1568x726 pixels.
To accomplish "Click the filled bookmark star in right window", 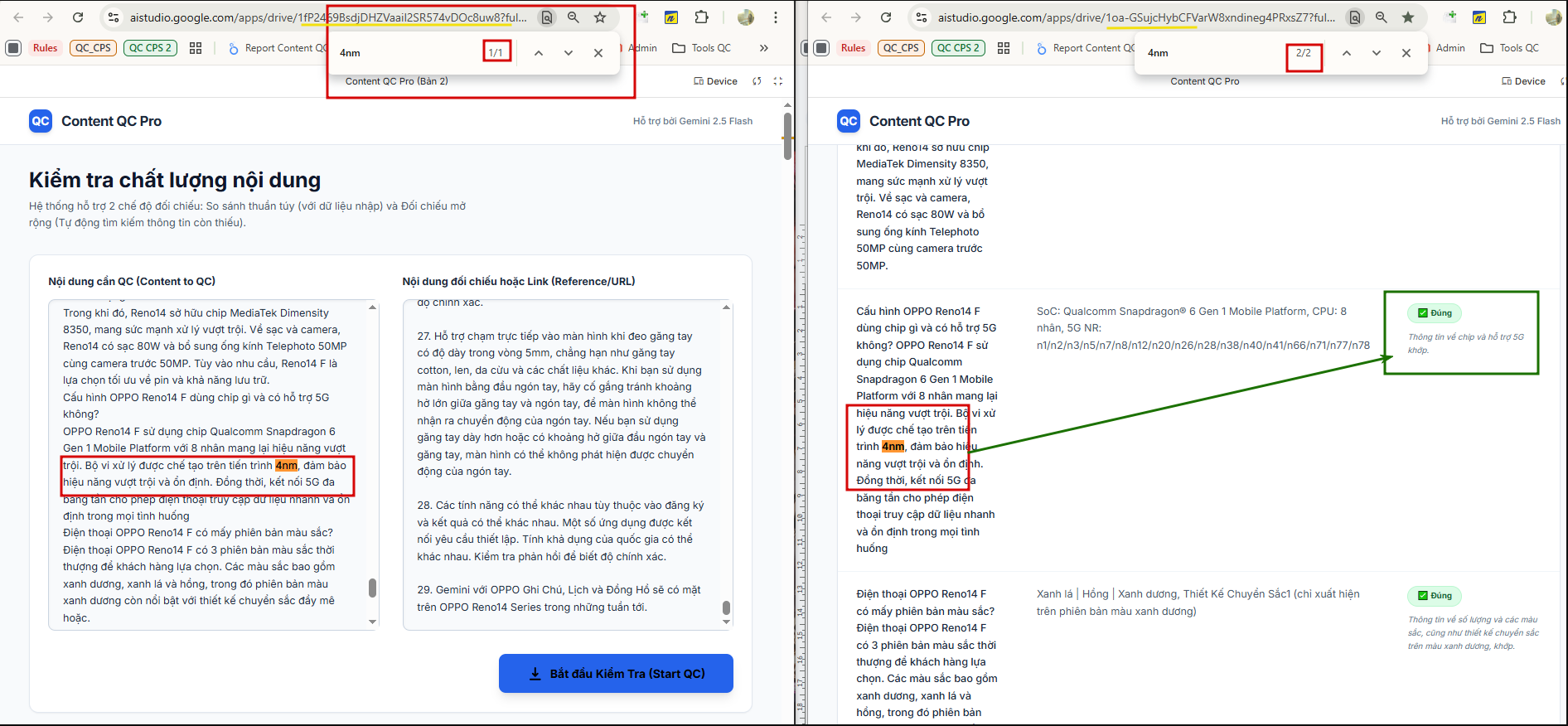I will click(x=1408, y=17).
